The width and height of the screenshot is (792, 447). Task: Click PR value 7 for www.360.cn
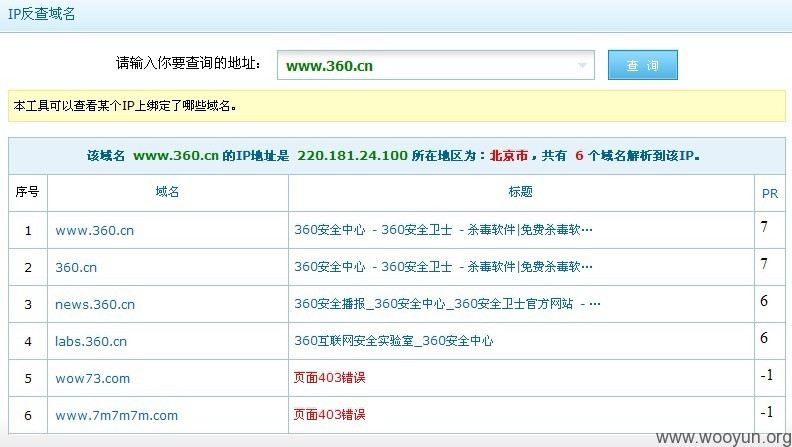click(765, 227)
